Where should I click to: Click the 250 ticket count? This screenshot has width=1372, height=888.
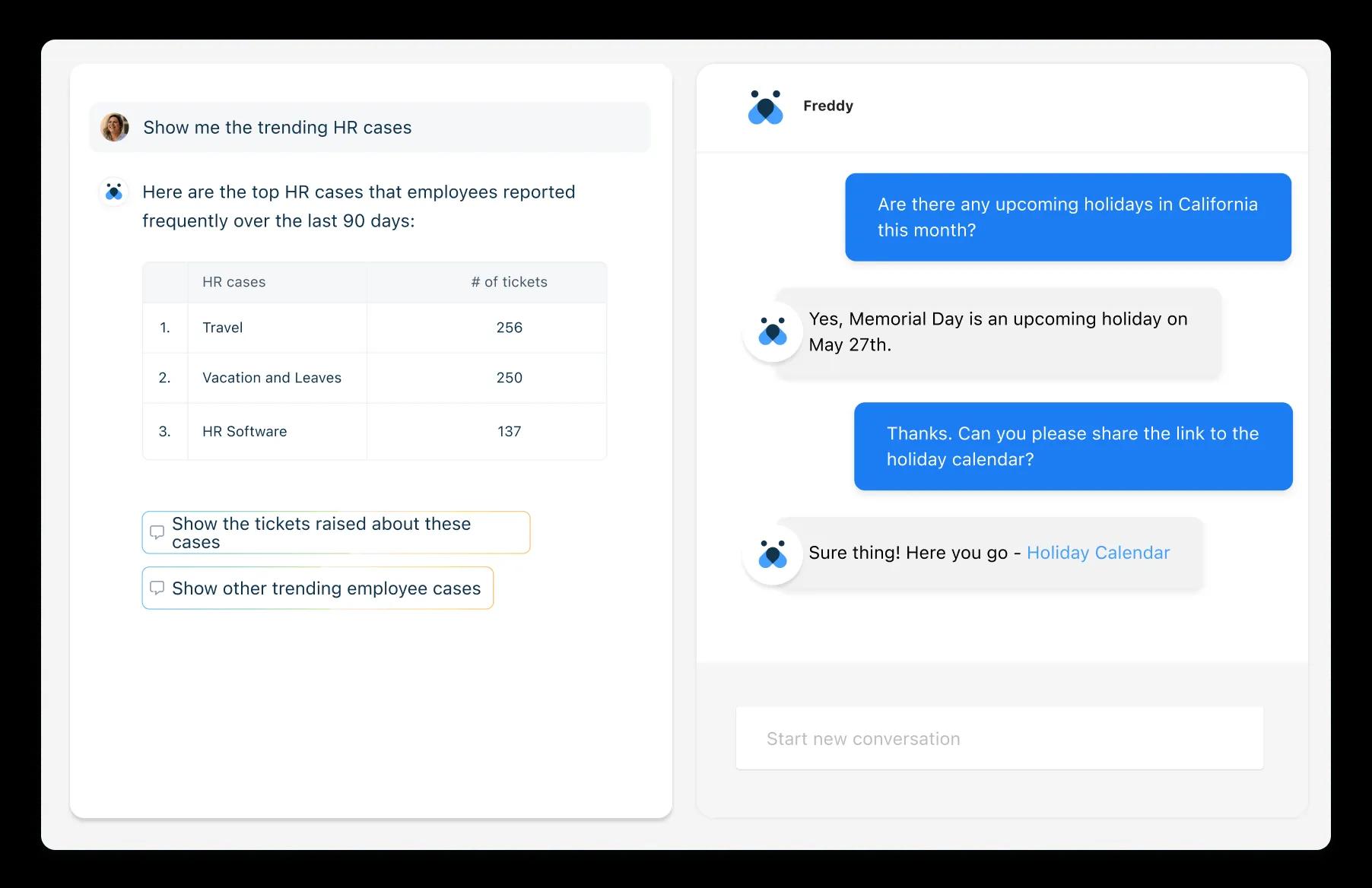(510, 378)
